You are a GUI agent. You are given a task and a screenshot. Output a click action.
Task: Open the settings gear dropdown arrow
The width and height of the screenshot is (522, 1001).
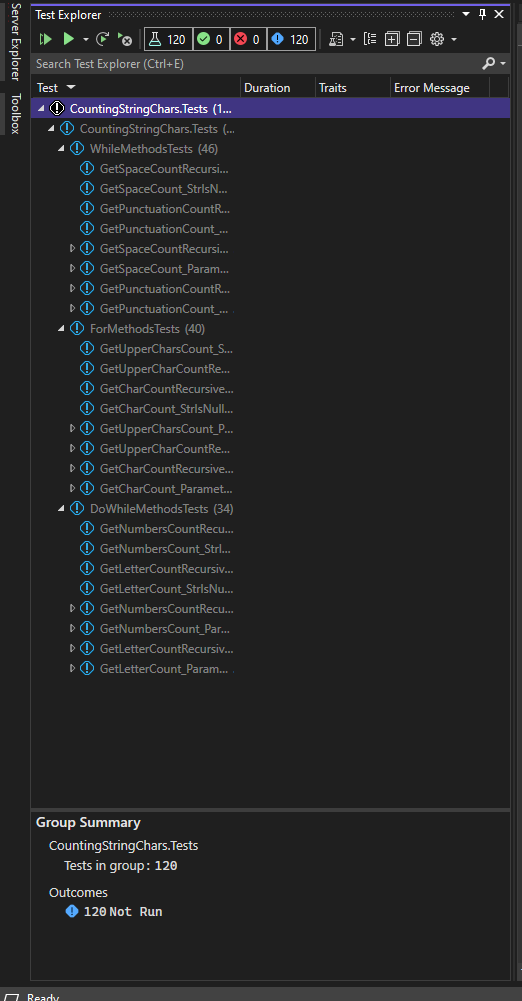point(454,40)
